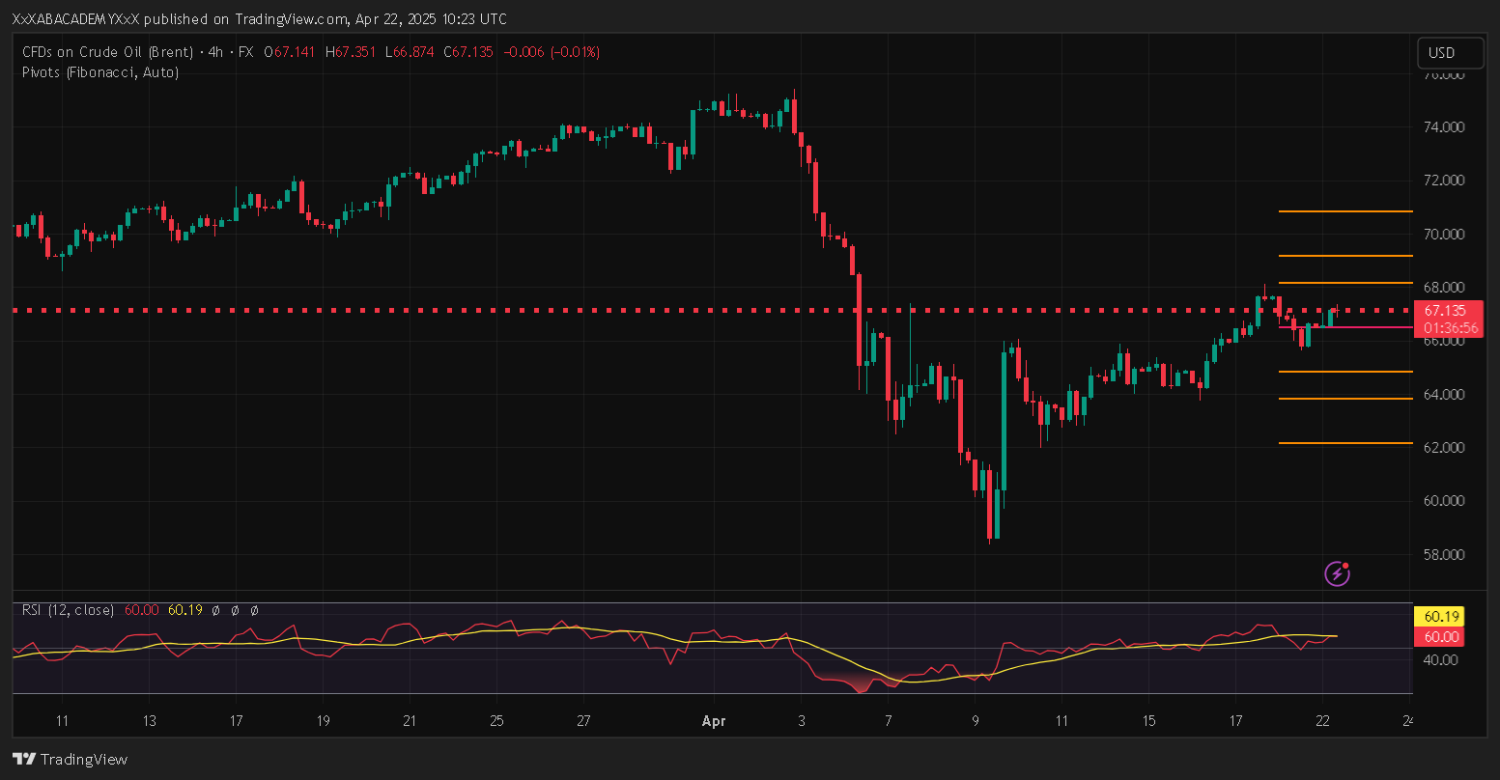Click the purple lightning event icon
This screenshot has height=780, width=1500.
point(1338,573)
